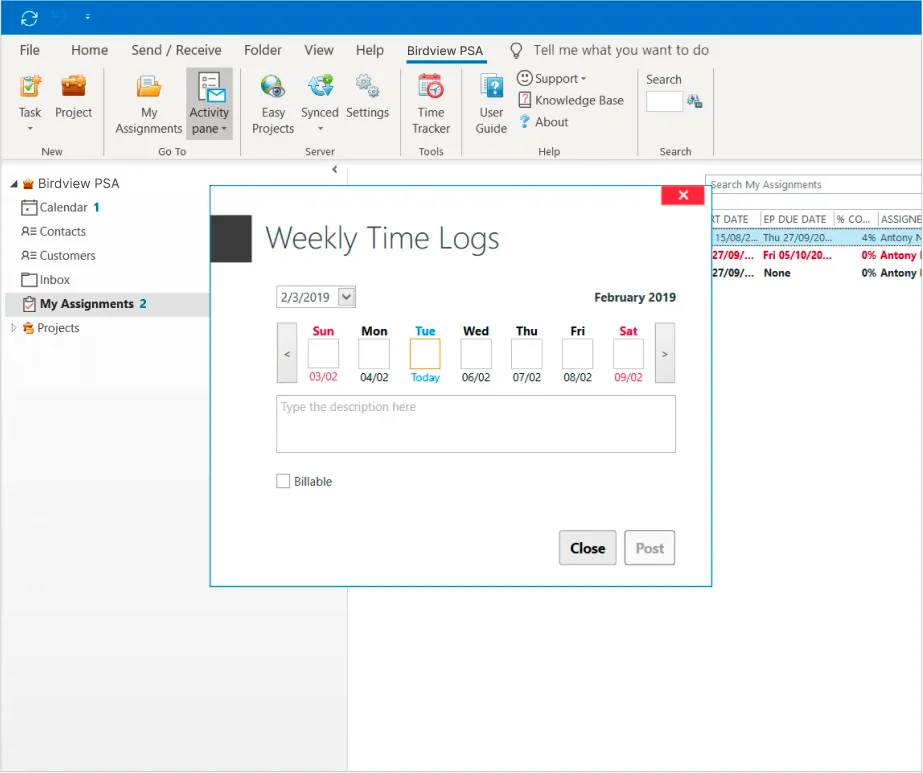Click the Mon 04/02 hours box

click(374, 353)
